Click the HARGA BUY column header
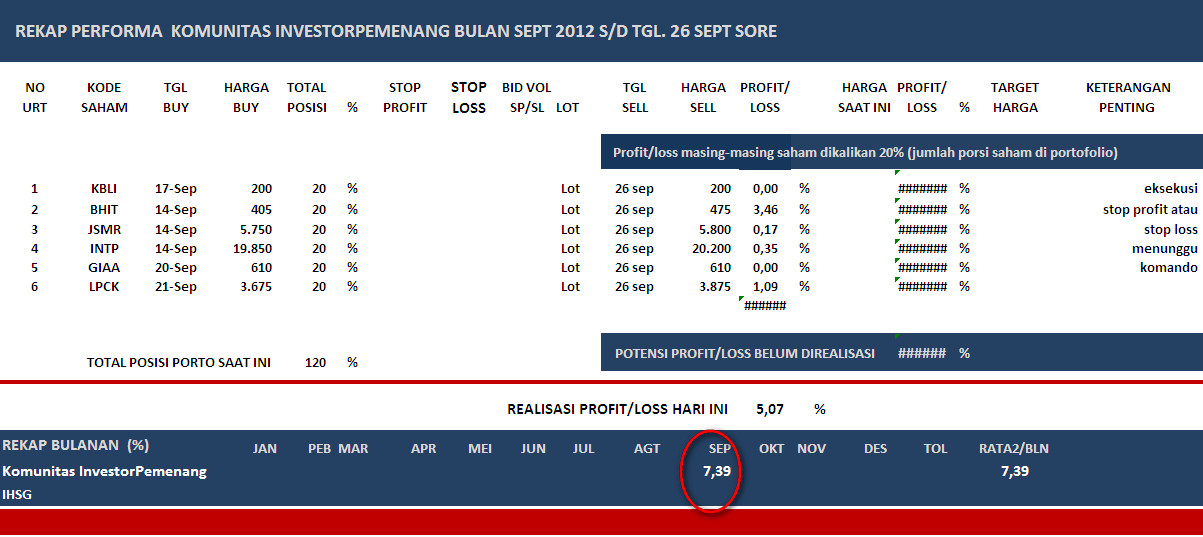Screen dimensions: 1203x537 (246, 97)
